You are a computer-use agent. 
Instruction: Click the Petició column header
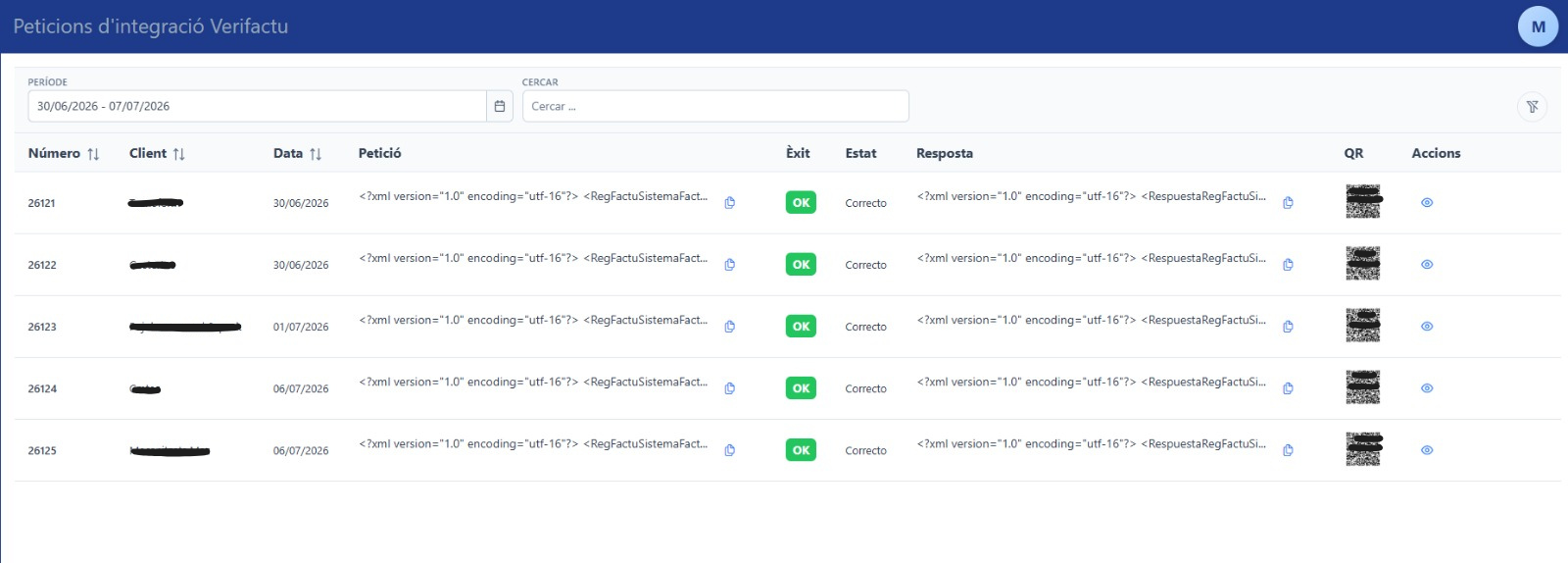pos(379,153)
